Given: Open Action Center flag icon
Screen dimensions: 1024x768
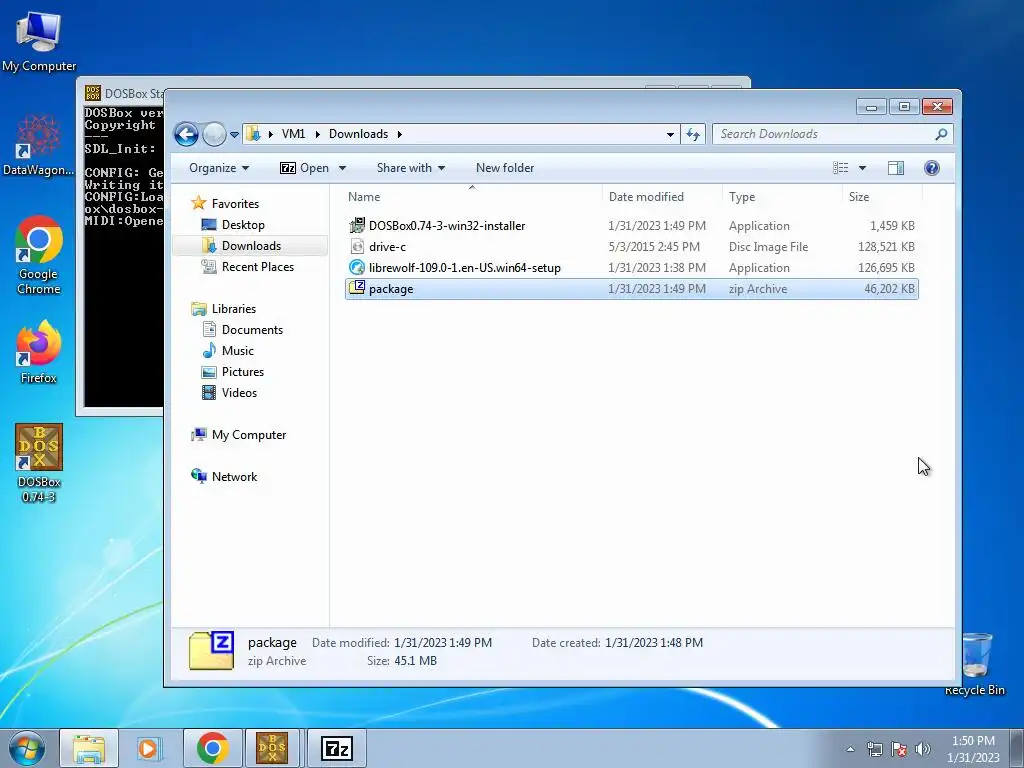Looking at the screenshot, I should pos(899,749).
